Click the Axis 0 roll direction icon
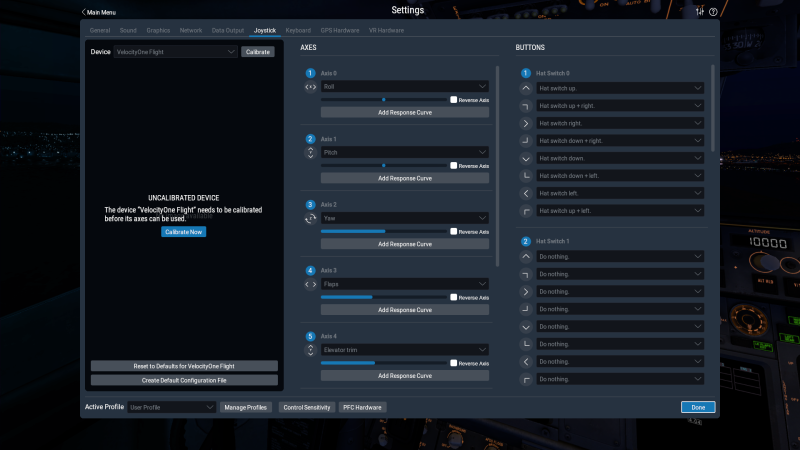The width and height of the screenshot is (800, 450). (310, 87)
